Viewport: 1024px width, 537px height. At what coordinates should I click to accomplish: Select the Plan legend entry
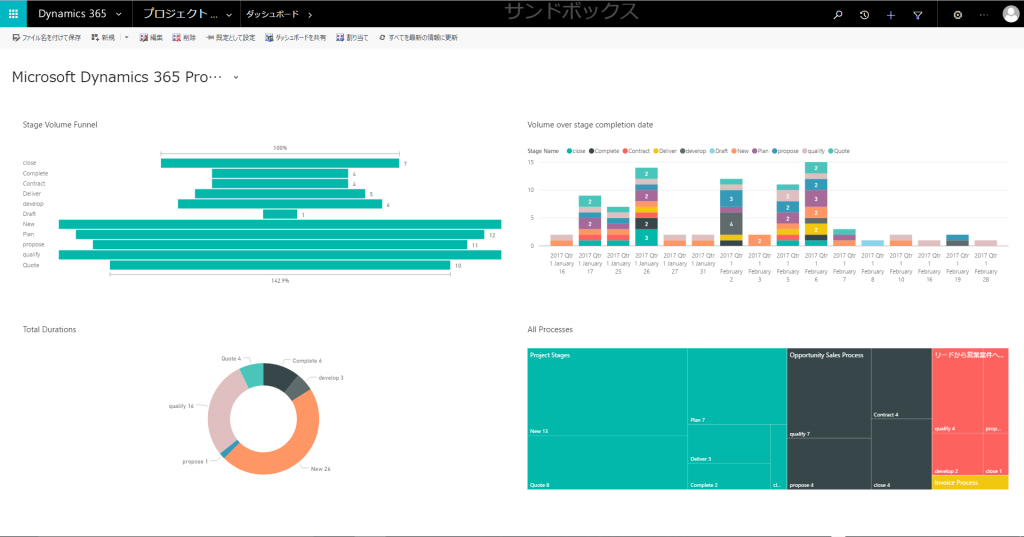(760, 151)
